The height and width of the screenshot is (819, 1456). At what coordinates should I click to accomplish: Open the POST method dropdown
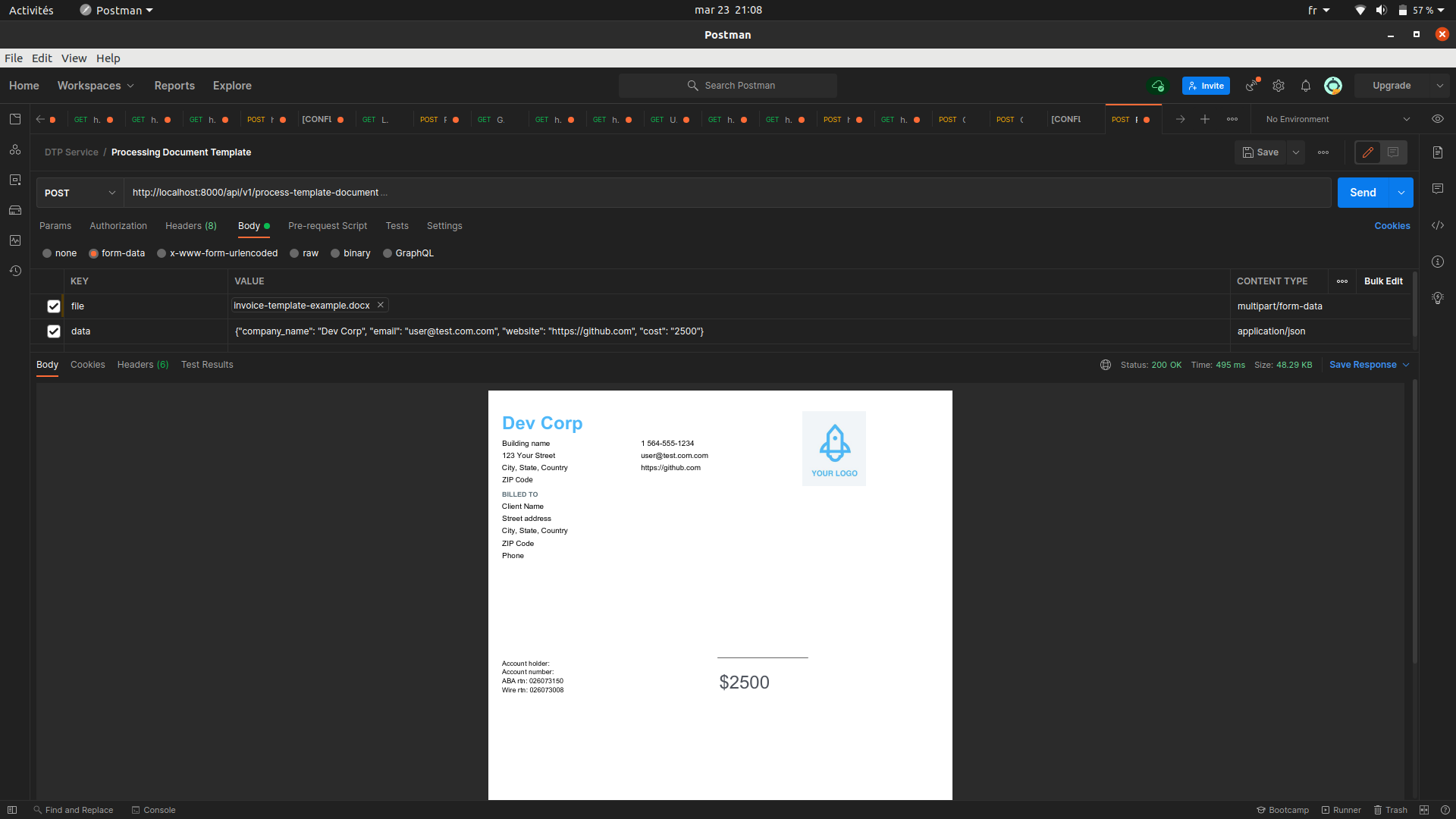click(80, 193)
